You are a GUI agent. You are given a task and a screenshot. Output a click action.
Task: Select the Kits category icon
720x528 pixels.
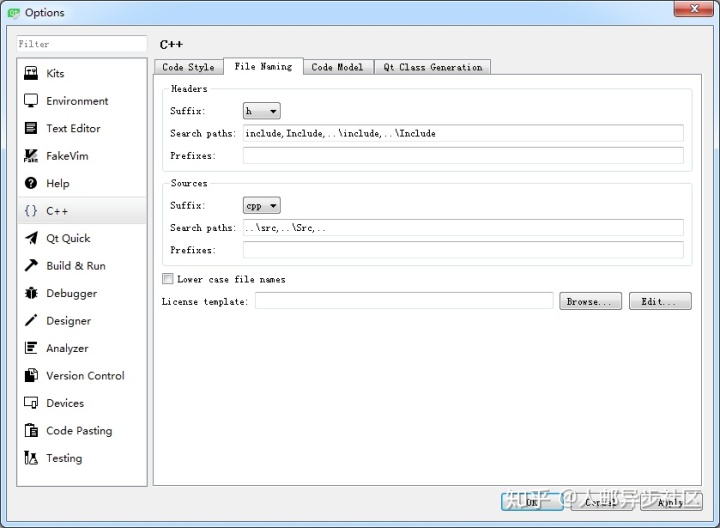pyautogui.click(x=31, y=73)
